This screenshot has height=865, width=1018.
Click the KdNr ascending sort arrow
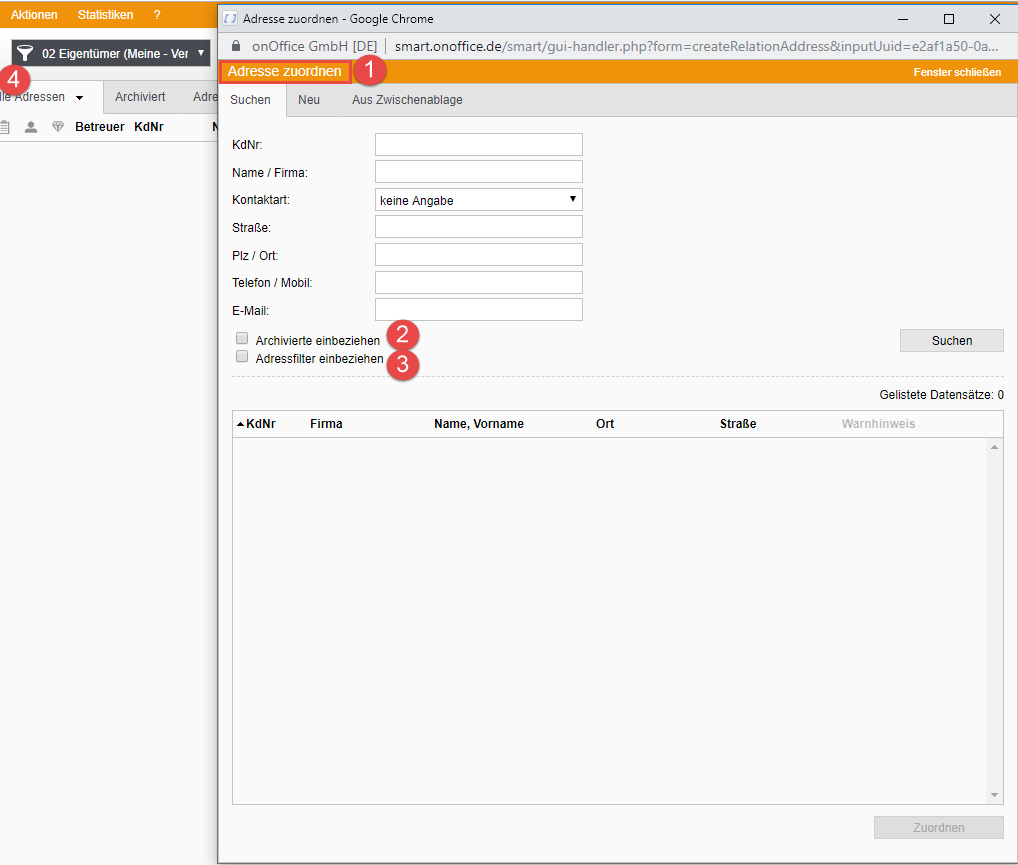coord(240,424)
